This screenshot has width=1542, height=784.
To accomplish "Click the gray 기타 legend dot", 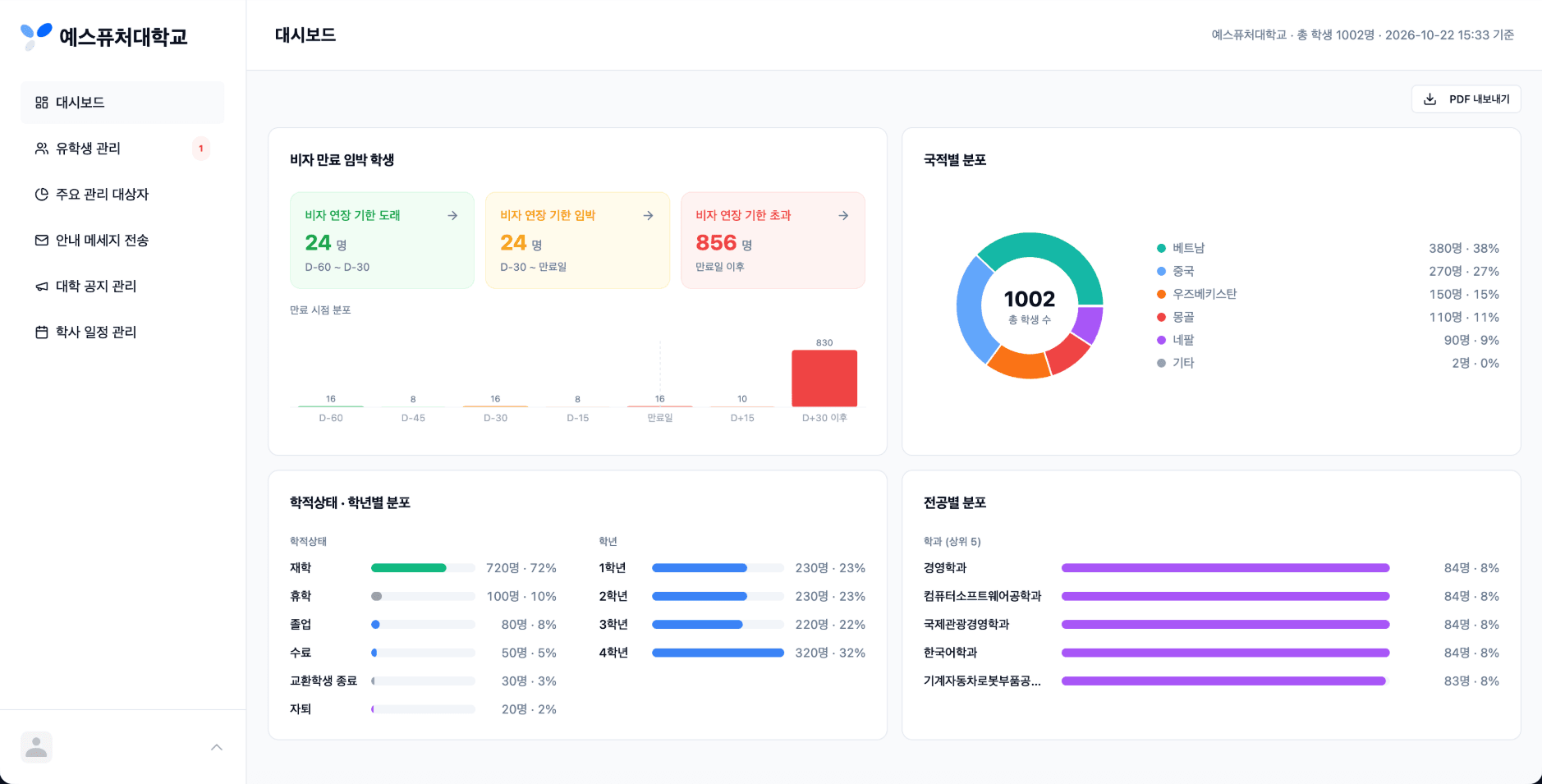I will (1161, 363).
